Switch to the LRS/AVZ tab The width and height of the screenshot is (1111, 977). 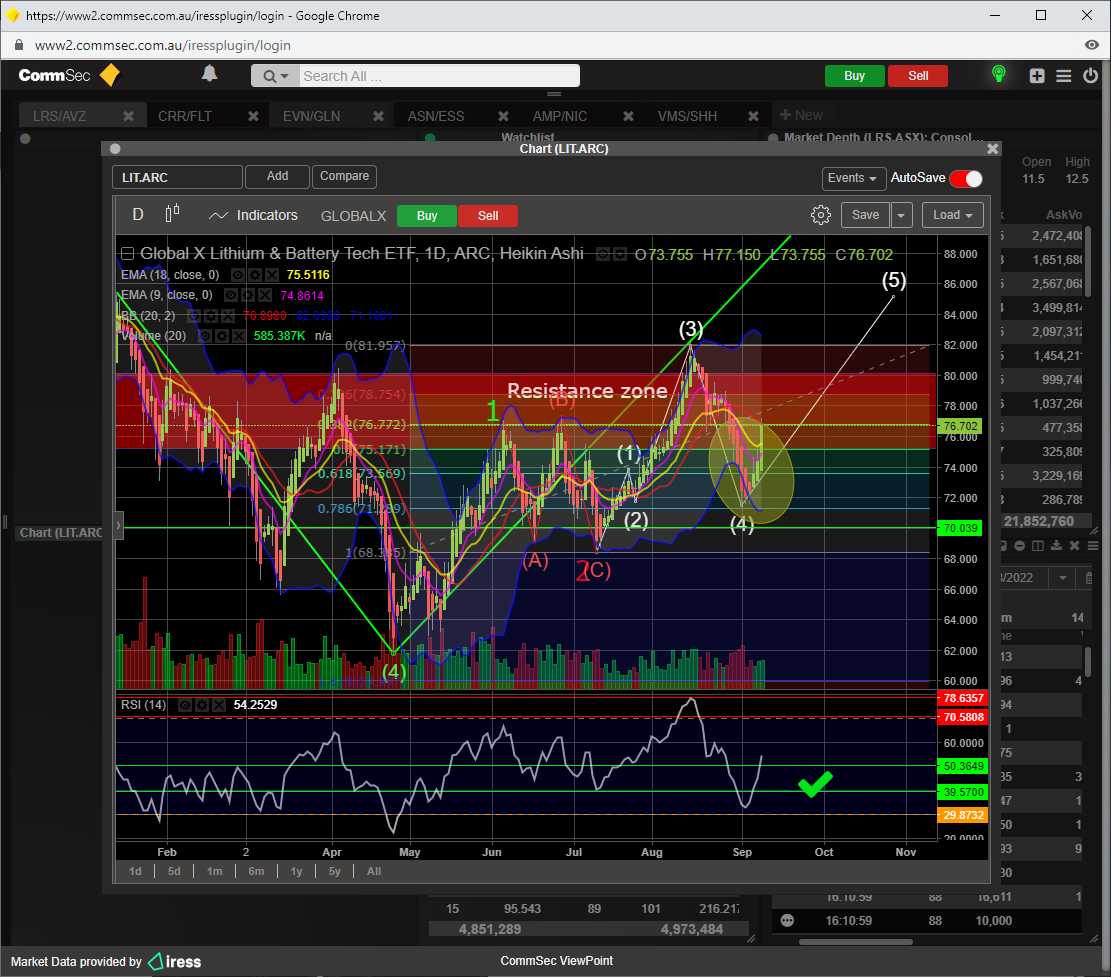point(60,116)
